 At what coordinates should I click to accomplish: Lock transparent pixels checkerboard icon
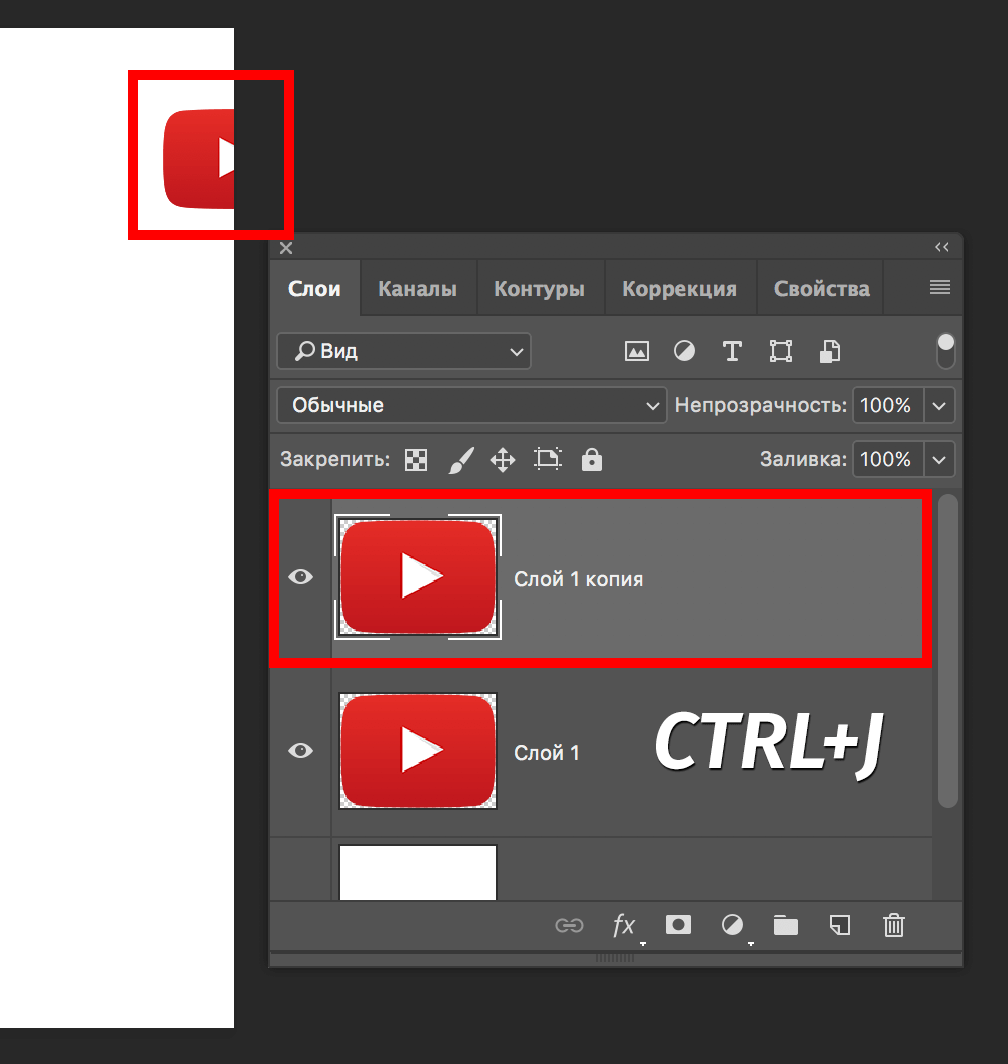pyautogui.click(x=416, y=460)
